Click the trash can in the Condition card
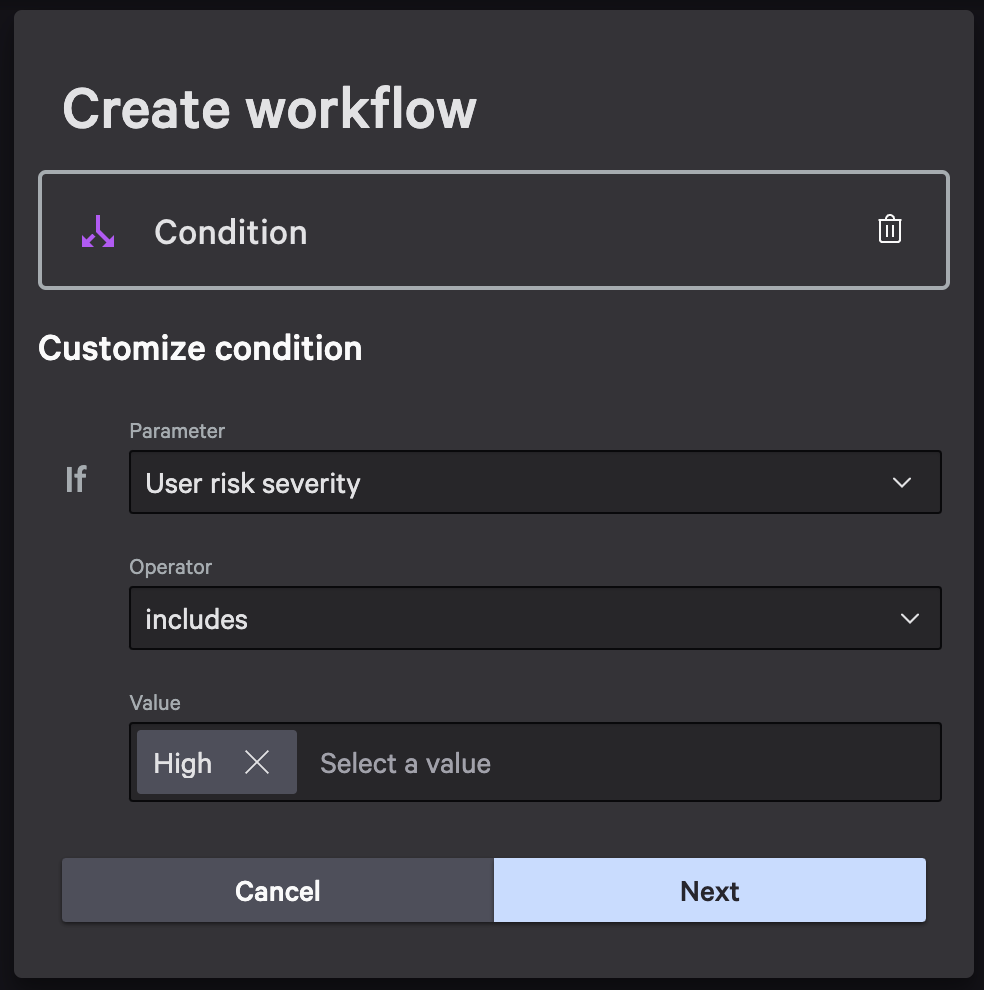Image resolution: width=984 pixels, height=990 pixels. click(889, 229)
